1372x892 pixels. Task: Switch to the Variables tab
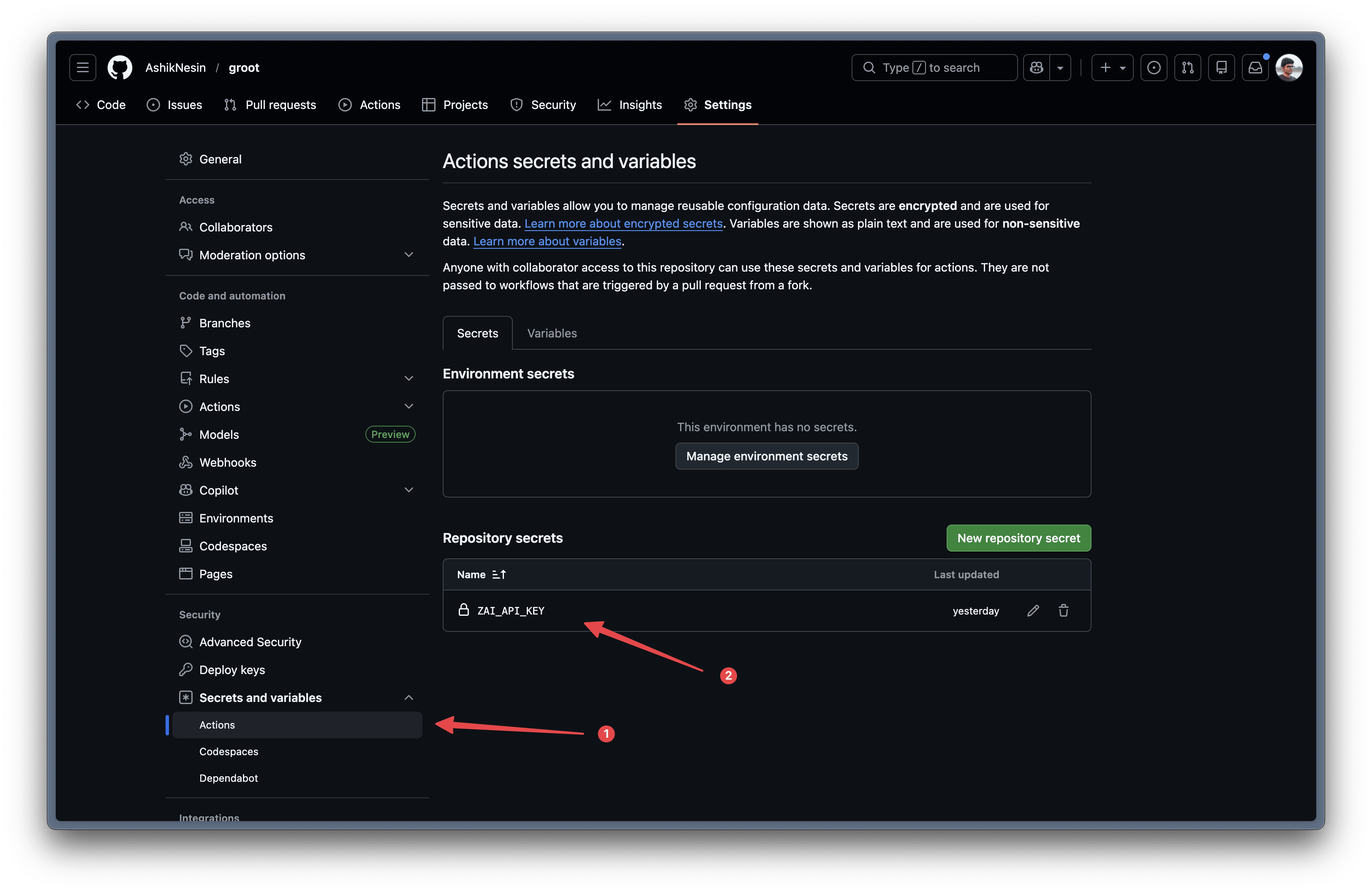(552, 333)
